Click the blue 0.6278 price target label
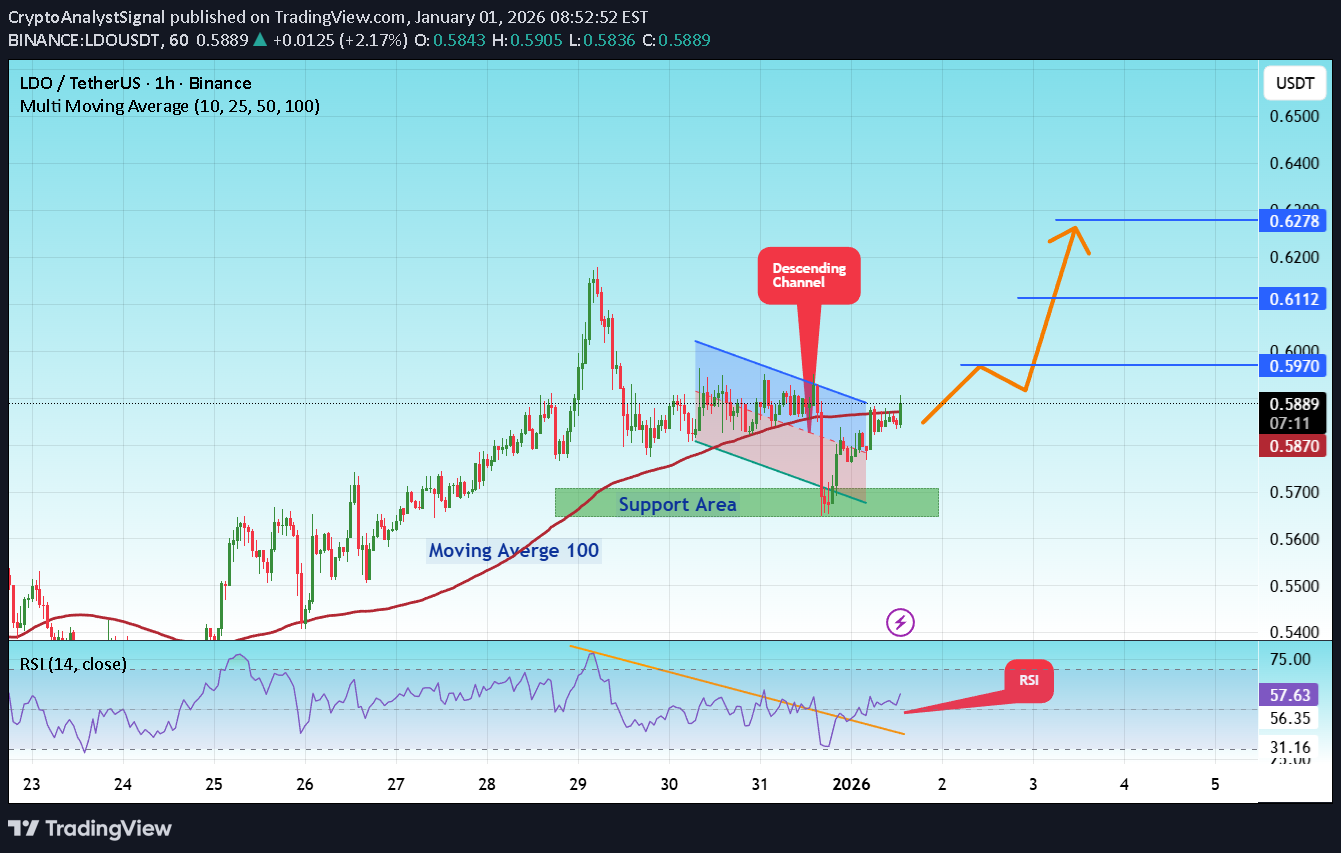The image size is (1341, 853). tap(1292, 220)
